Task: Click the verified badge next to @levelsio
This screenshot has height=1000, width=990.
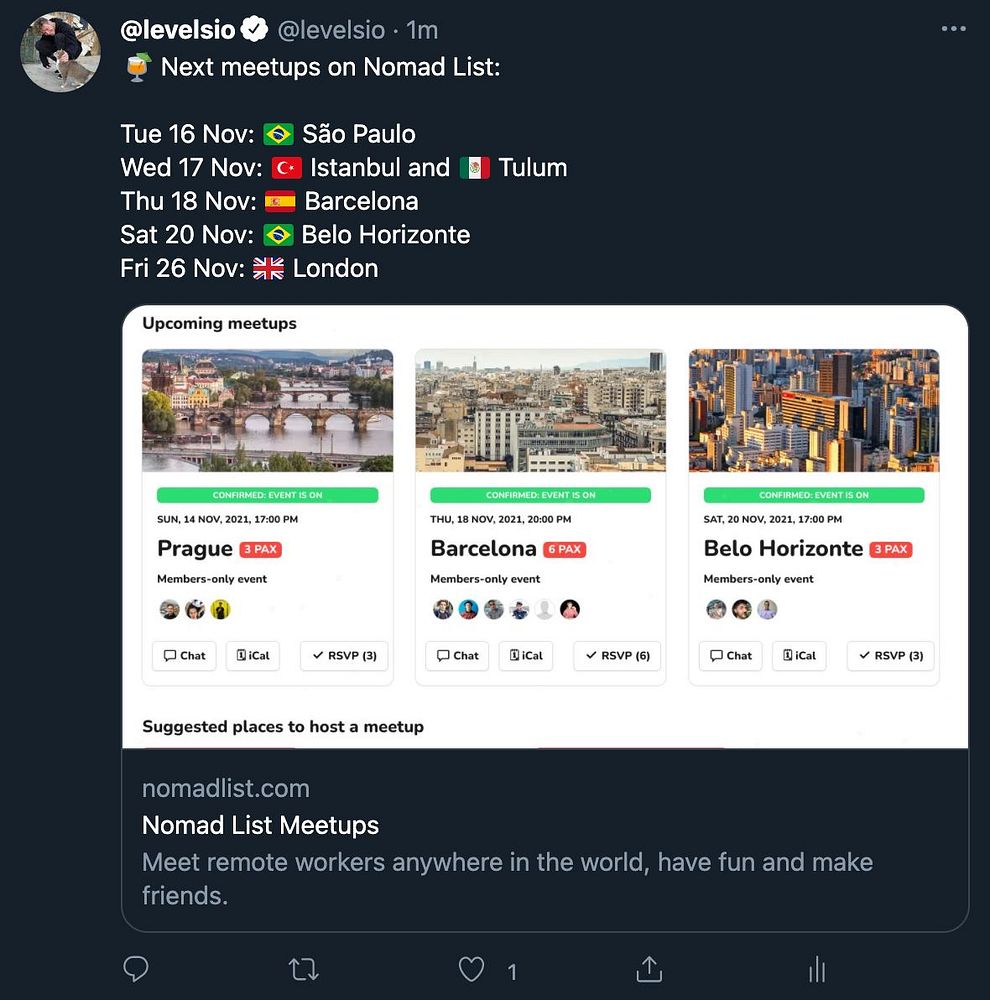Action: coord(255,30)
